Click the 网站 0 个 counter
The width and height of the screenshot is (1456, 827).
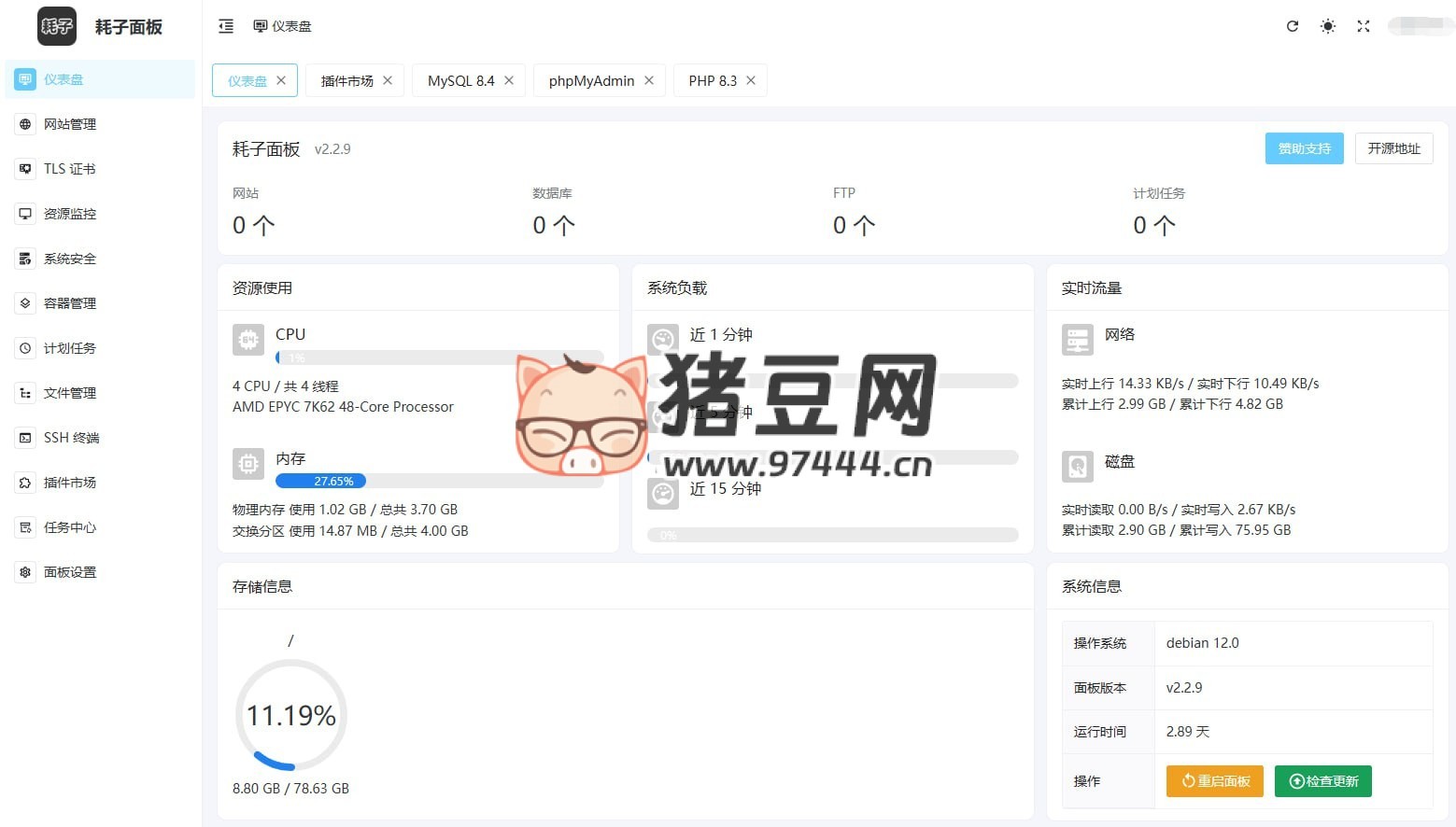254,212
